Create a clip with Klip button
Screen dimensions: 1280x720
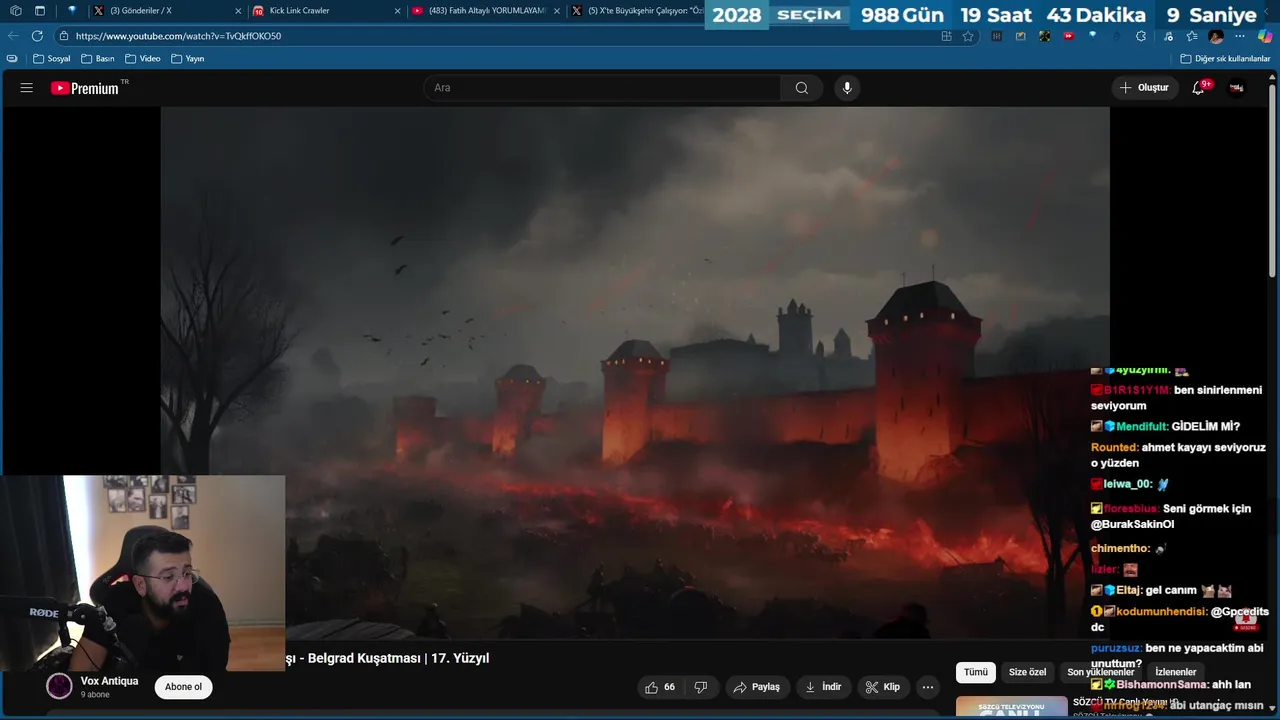(x=883, y=687)
